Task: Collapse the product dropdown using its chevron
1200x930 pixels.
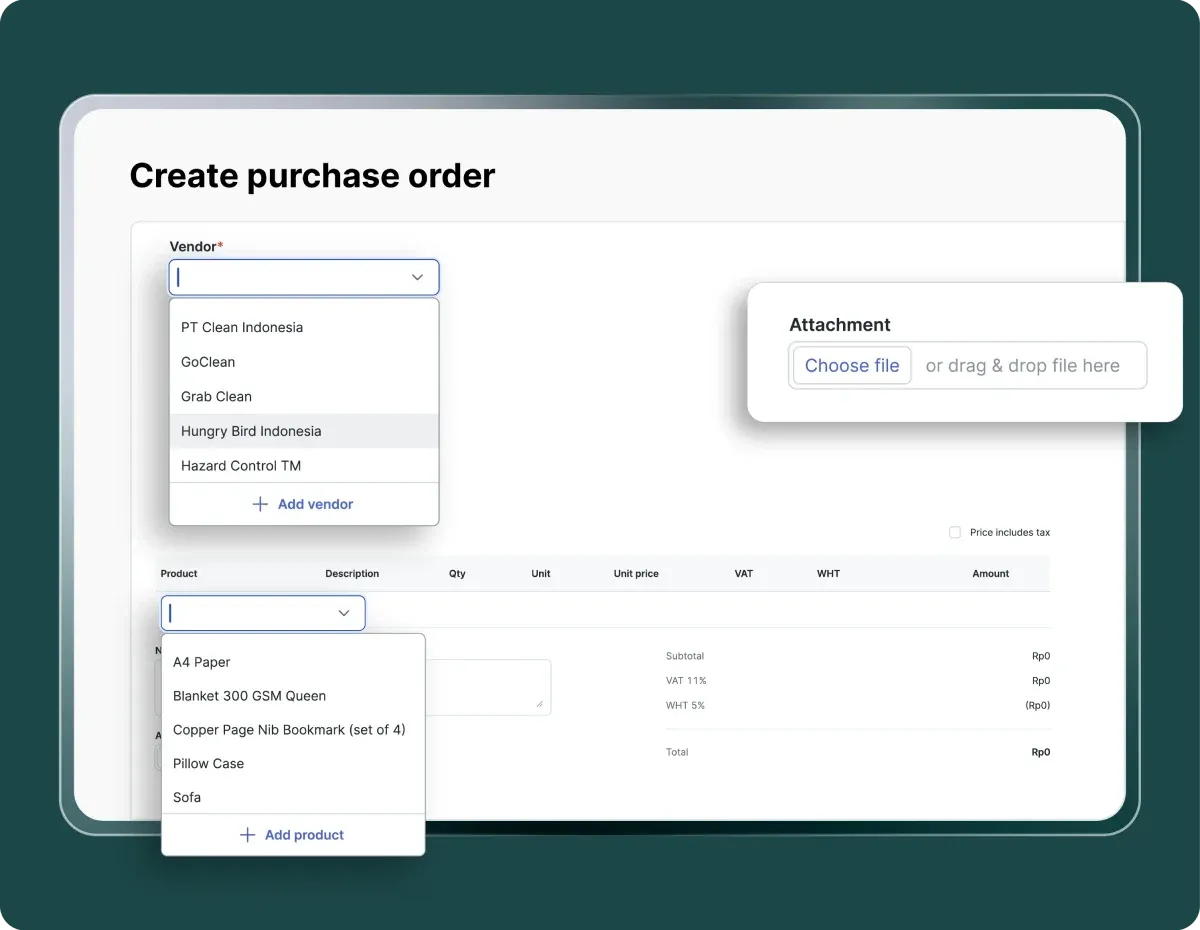Action: 344,612
